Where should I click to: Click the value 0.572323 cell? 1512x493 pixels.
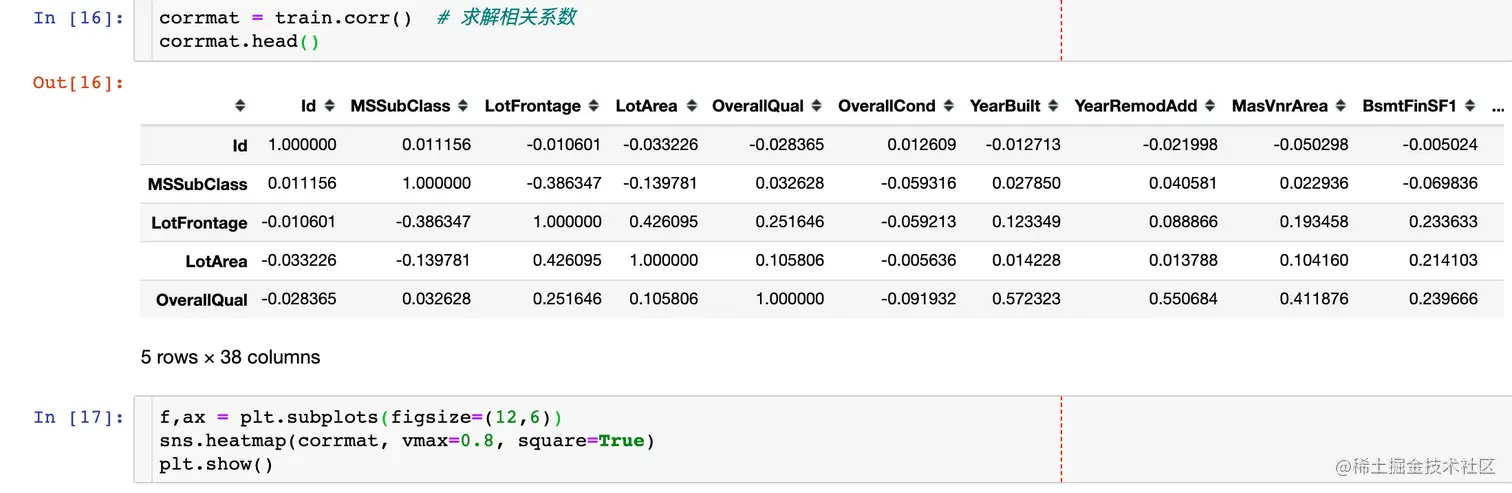1026,299
